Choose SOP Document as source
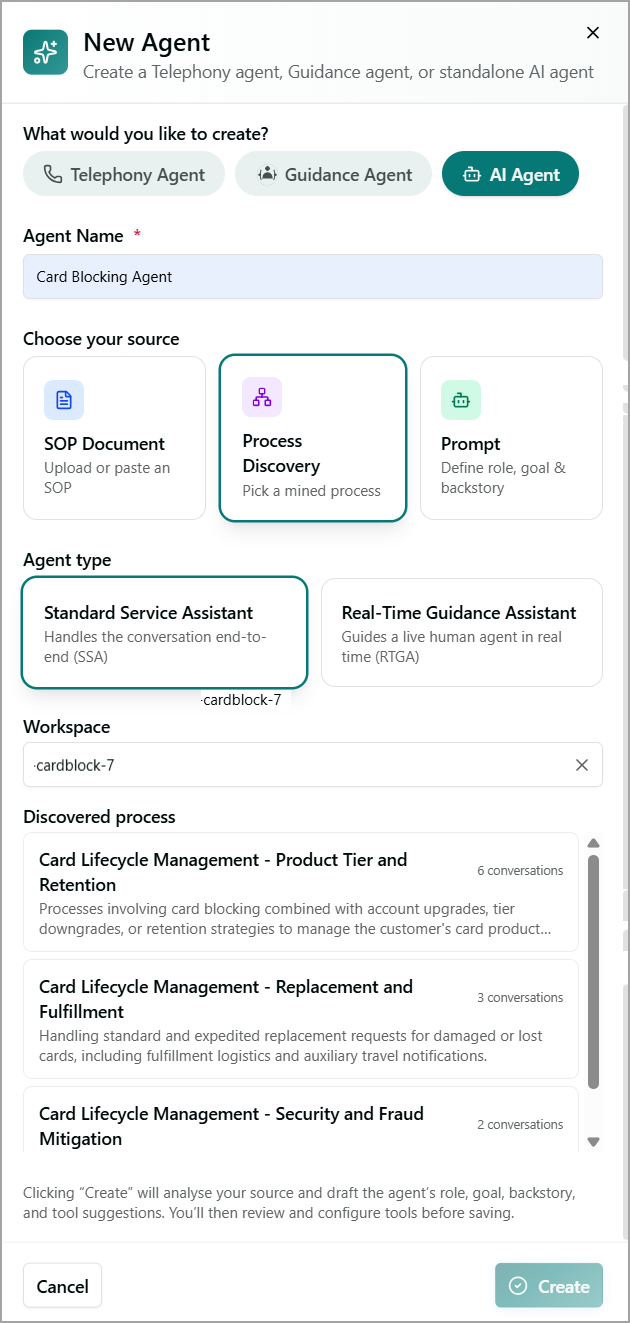The height and width of the screenshot is (1323, 630). coord(114,438)
